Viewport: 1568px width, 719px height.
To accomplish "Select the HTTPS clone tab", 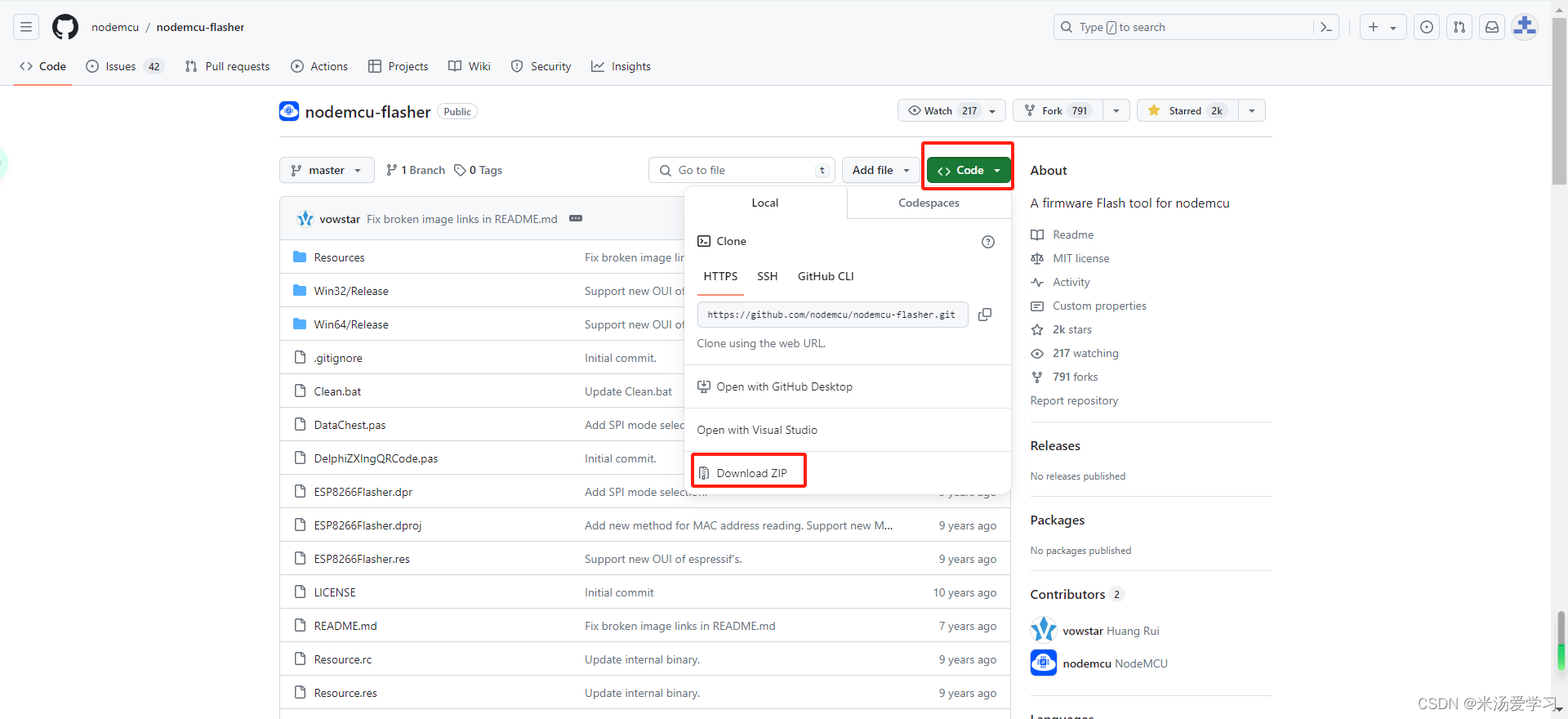I will click(x=720, y=277).
